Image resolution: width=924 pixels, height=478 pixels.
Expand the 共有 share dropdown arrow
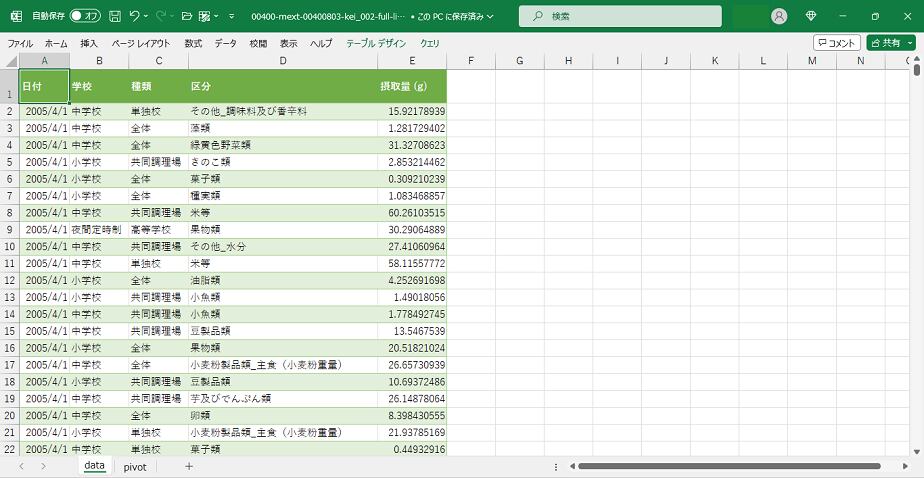tap(910, 43)
